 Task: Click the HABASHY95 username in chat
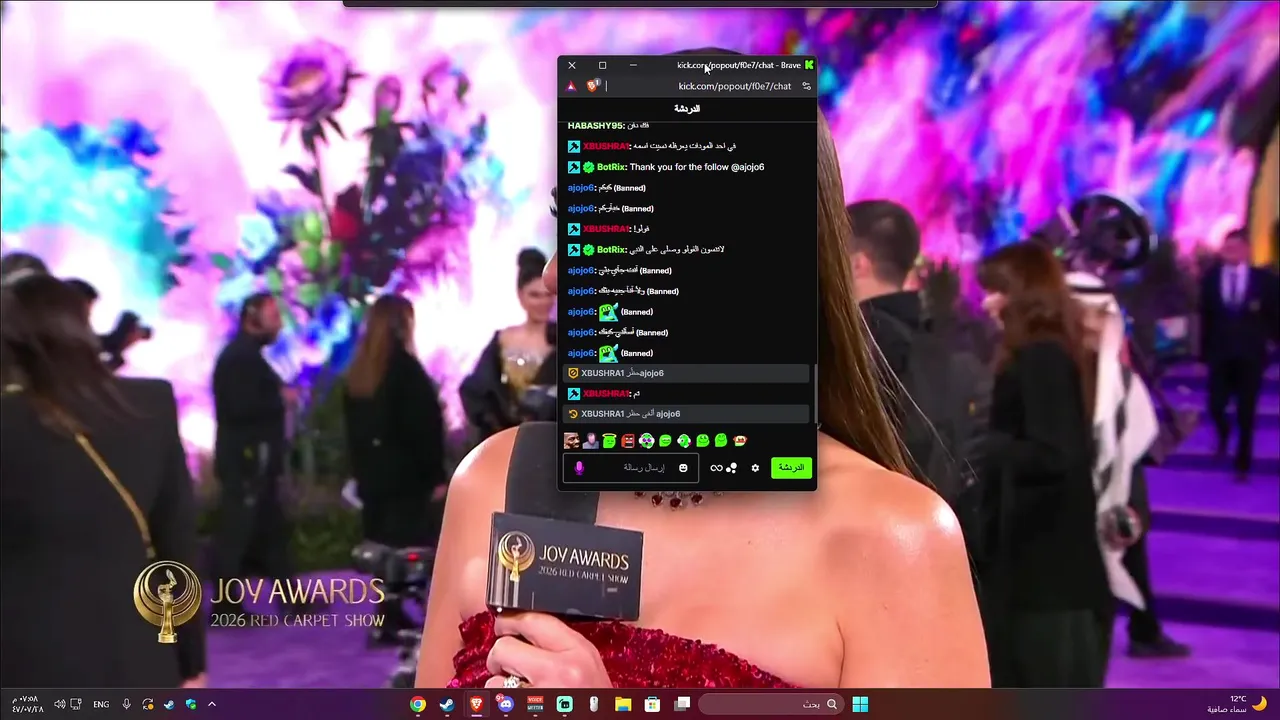595,126
